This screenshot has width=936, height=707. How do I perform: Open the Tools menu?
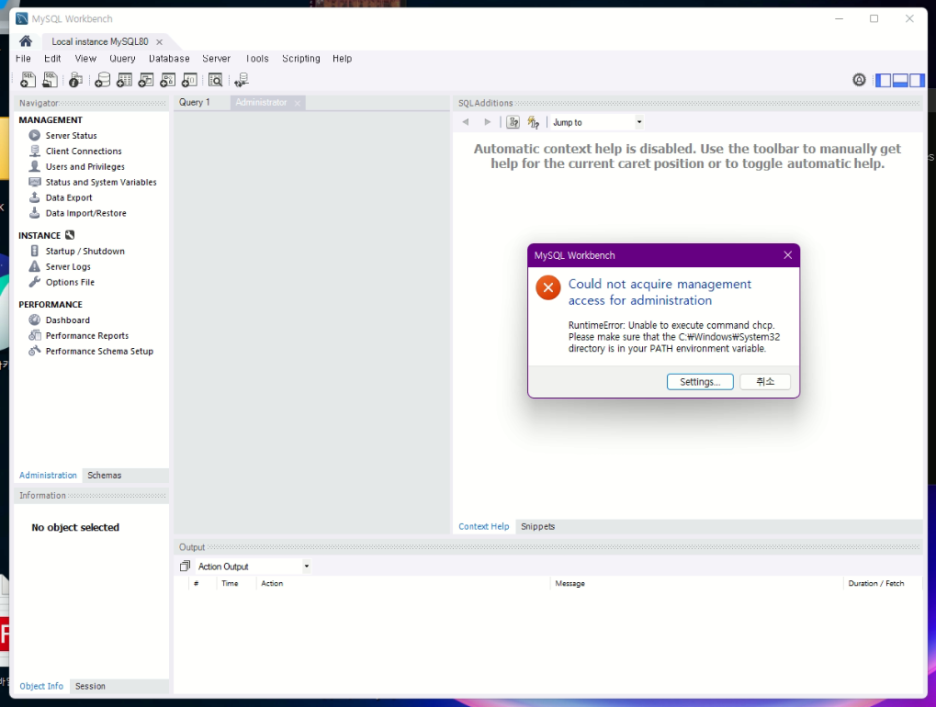tap(257, 59)
